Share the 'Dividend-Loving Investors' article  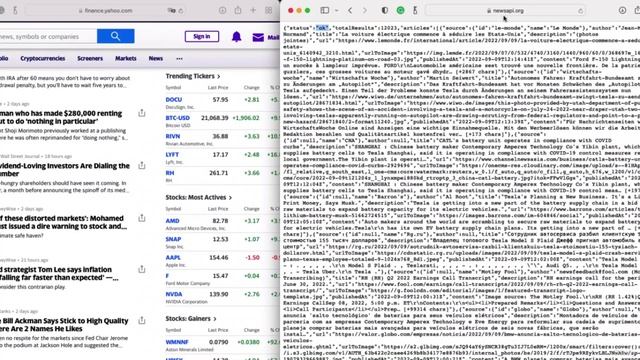[x=142, y=165]
